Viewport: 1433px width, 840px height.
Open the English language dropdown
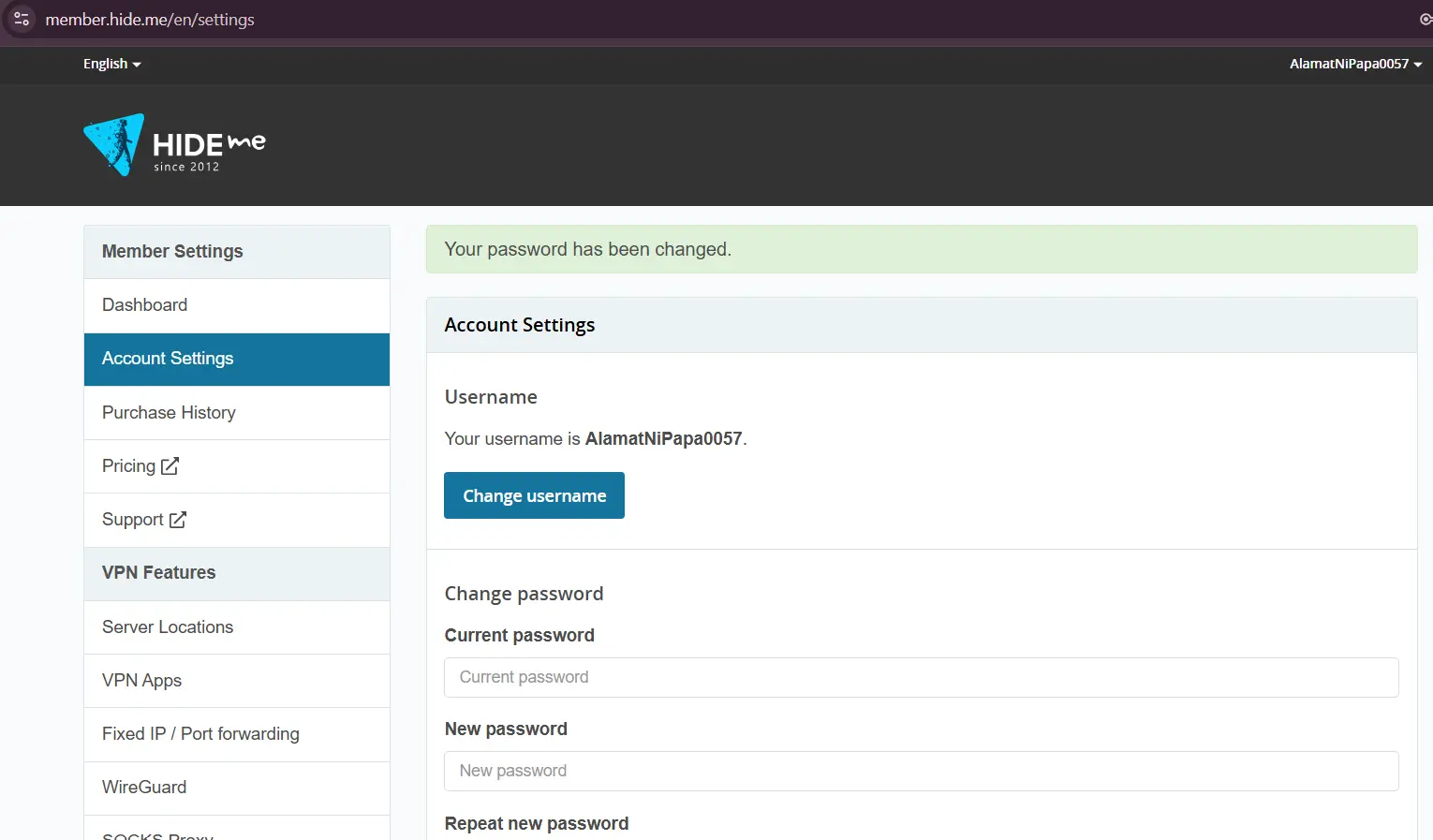[x=111, y=64]
